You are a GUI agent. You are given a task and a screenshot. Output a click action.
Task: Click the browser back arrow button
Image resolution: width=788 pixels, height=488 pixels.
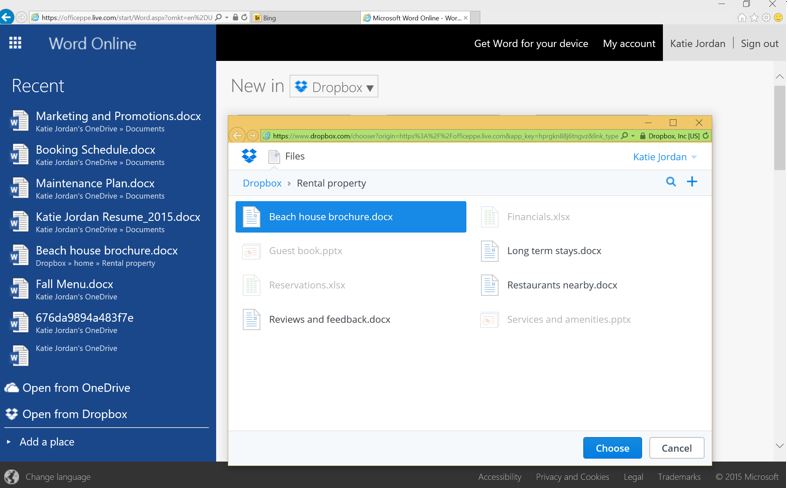click(x=7, y=17)
